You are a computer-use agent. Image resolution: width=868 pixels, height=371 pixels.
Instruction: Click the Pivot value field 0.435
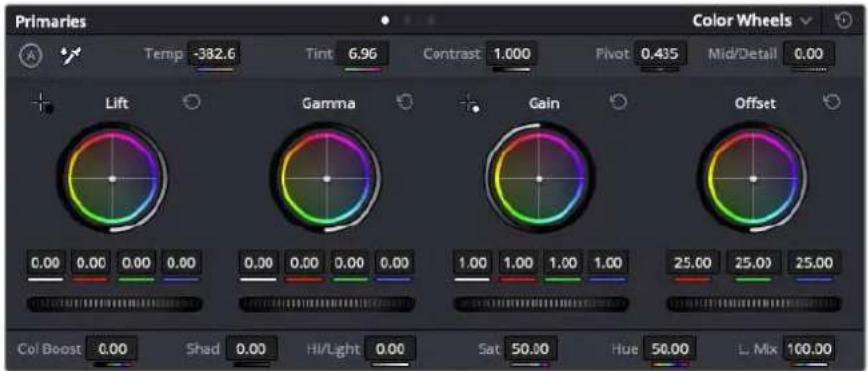660,54
